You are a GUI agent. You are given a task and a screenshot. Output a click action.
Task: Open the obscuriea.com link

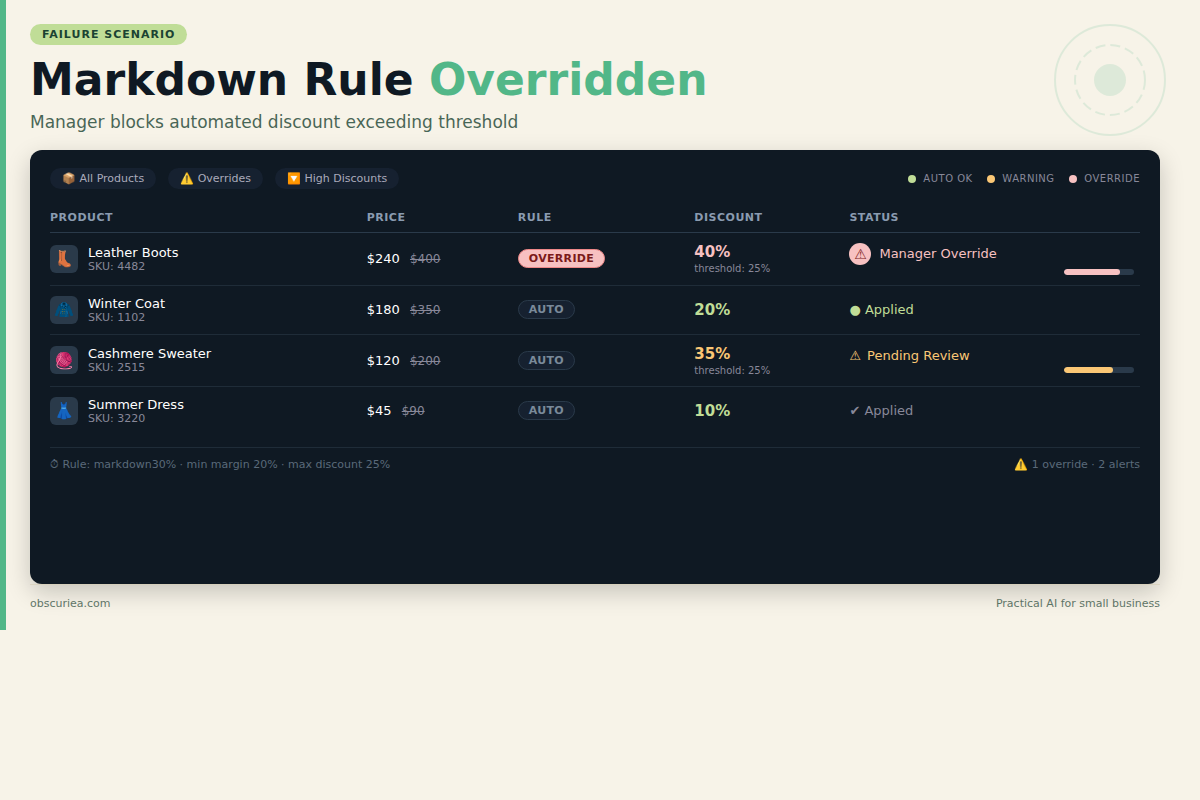click(x=70, y=603)
